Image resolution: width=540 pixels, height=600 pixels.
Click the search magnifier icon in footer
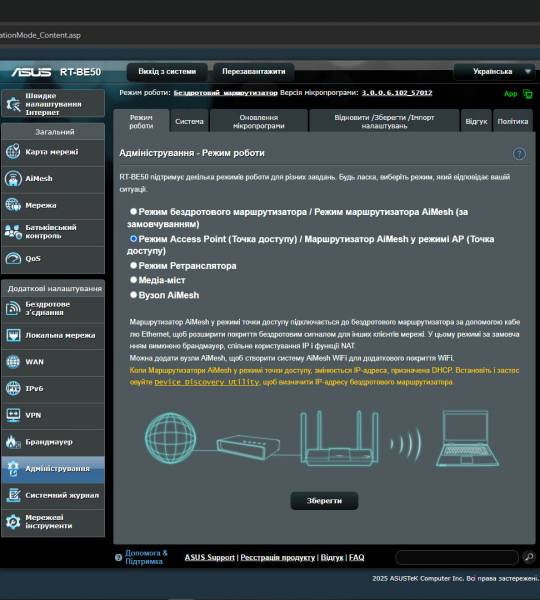529,557
